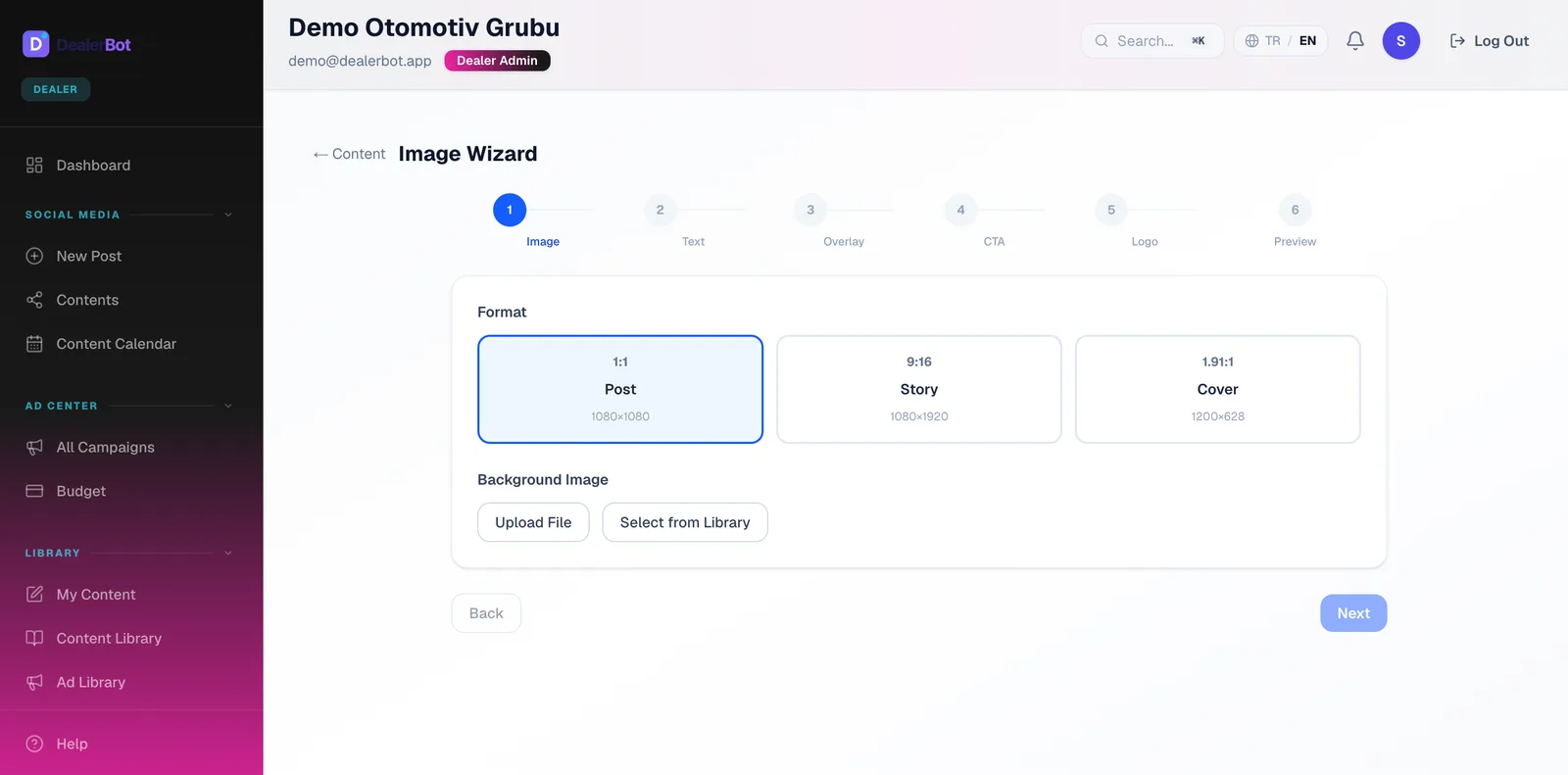This screenshot has height=775, width=1568.
Task: Click demo@dealerbot.app email text
Action: 360,61
